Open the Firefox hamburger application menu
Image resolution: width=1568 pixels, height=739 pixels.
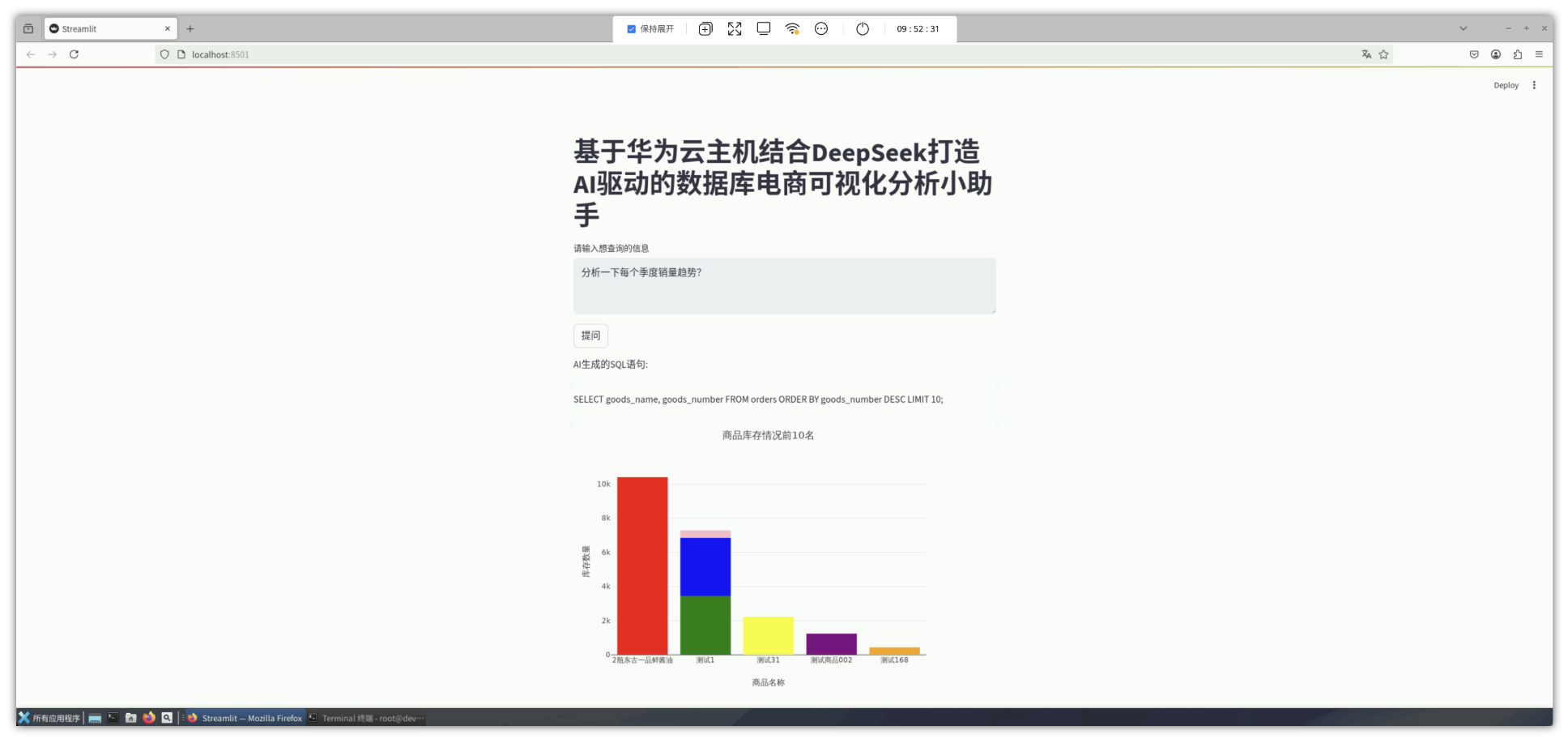point(1539,54)
